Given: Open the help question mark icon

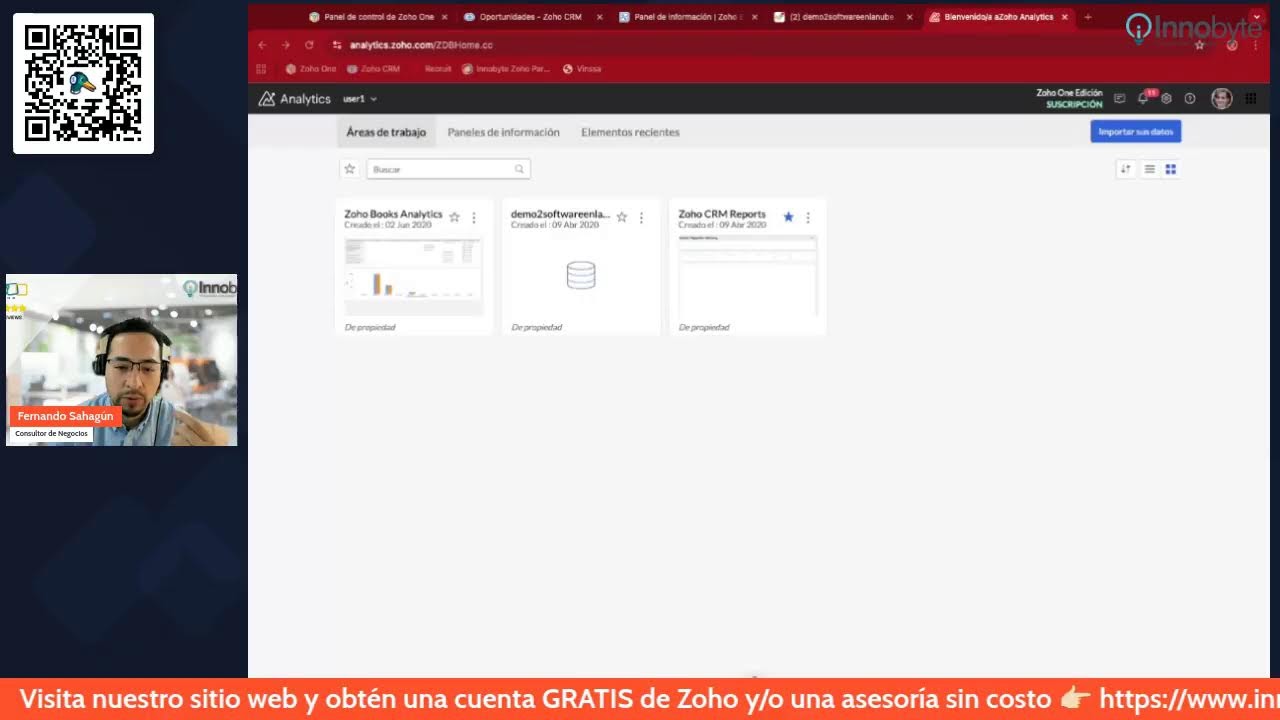Looking at the screenshot, I should pos(1190,99).
